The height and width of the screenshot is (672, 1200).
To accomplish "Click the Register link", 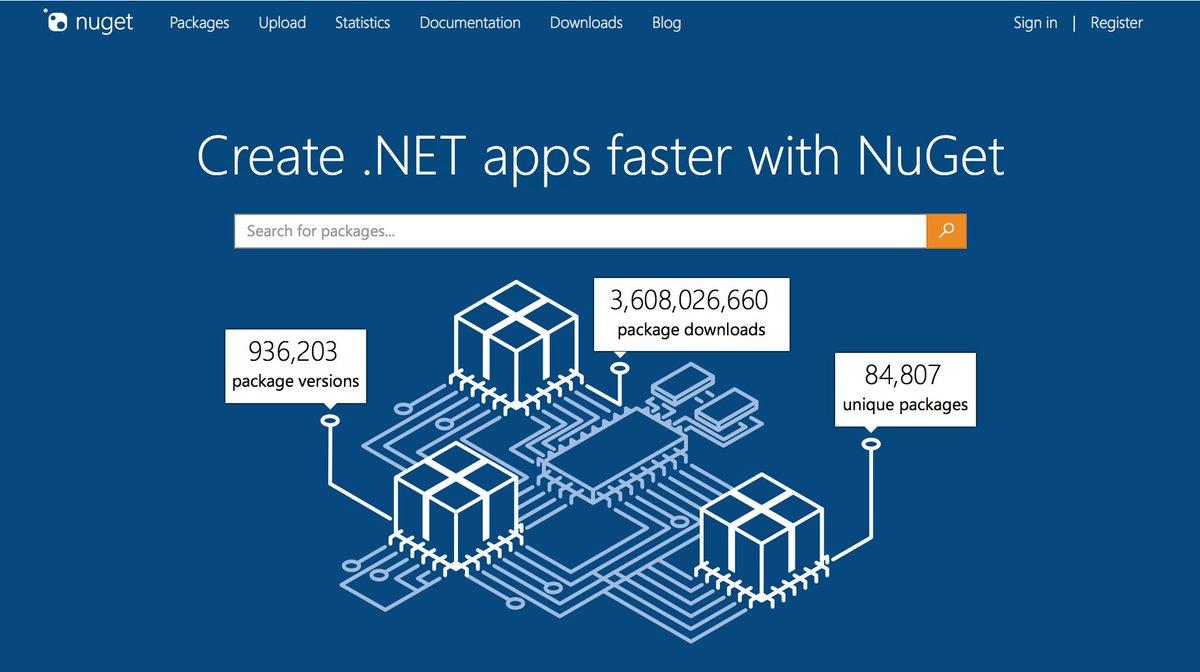I will (x=1116, y=22).
